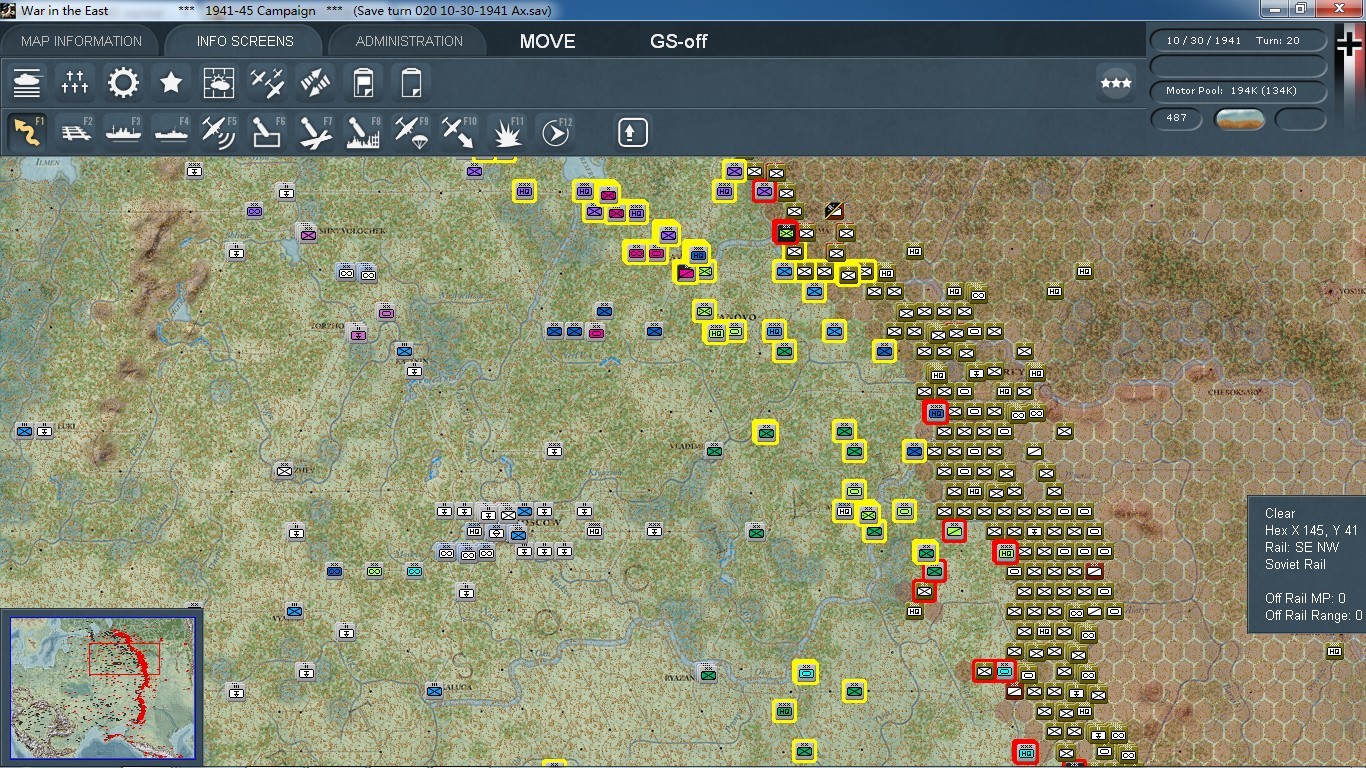Switch to the INFO SCREENS tab
This screenshot has height=768, width=1366.
tap(245, 41)
